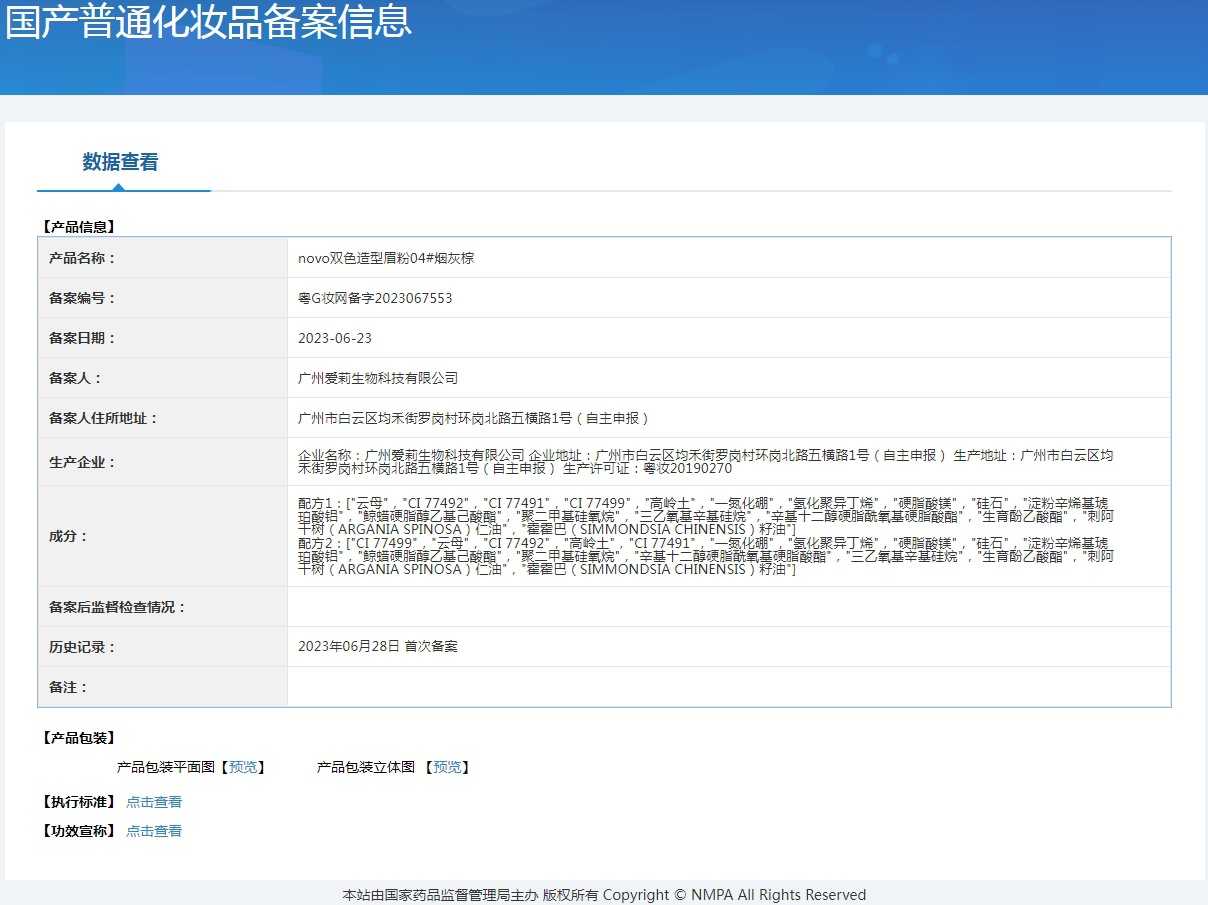Select the page title 国产普通化妆品备案信息
Screen dimensions: 1208x905
208,22
